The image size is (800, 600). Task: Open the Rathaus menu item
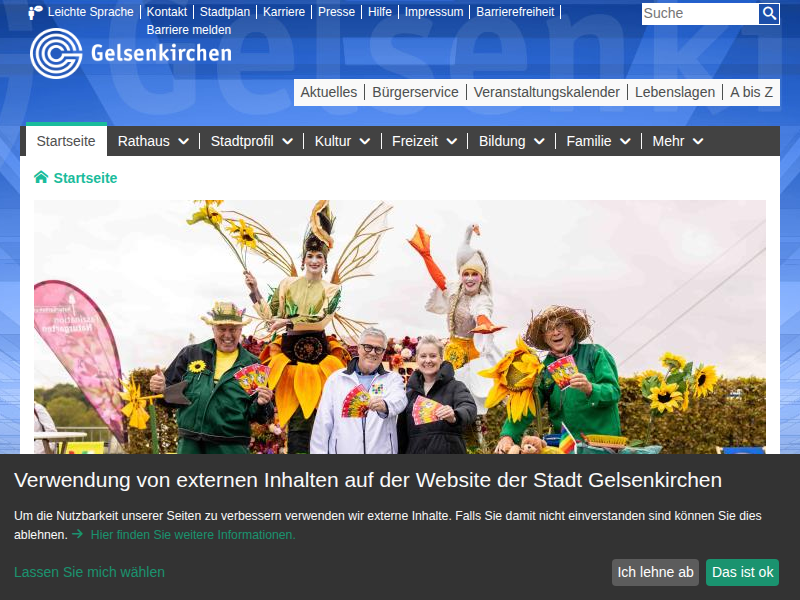144,141
